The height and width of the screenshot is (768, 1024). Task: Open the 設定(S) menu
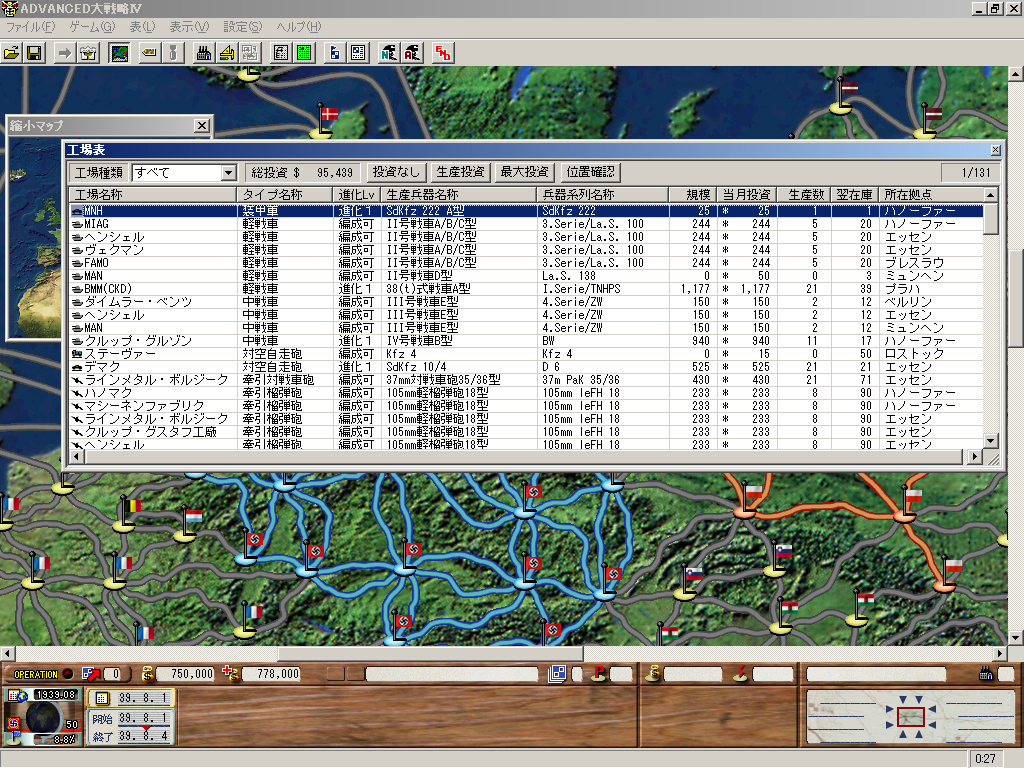click(x=242, y=26)
